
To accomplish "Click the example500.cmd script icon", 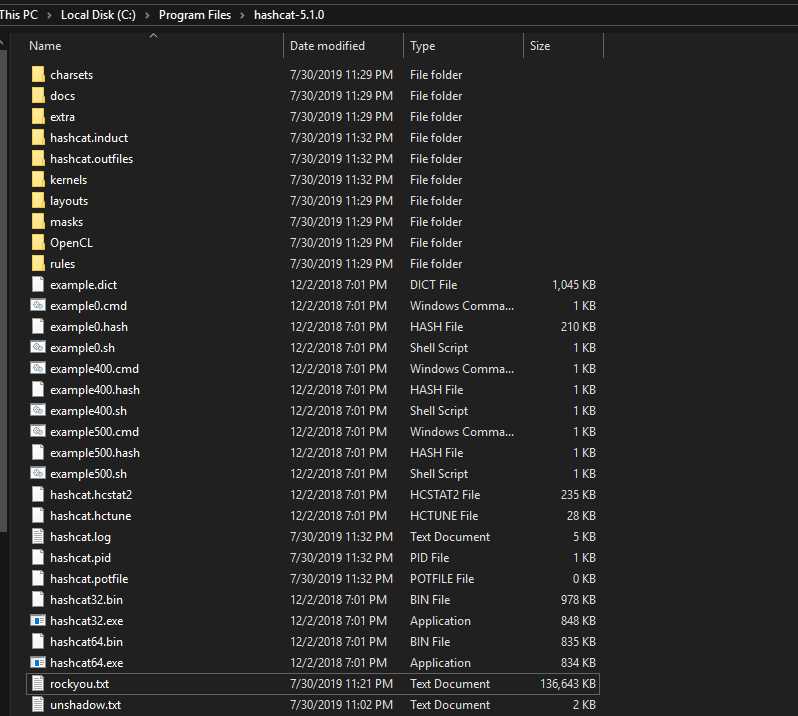I will point(38,432).
